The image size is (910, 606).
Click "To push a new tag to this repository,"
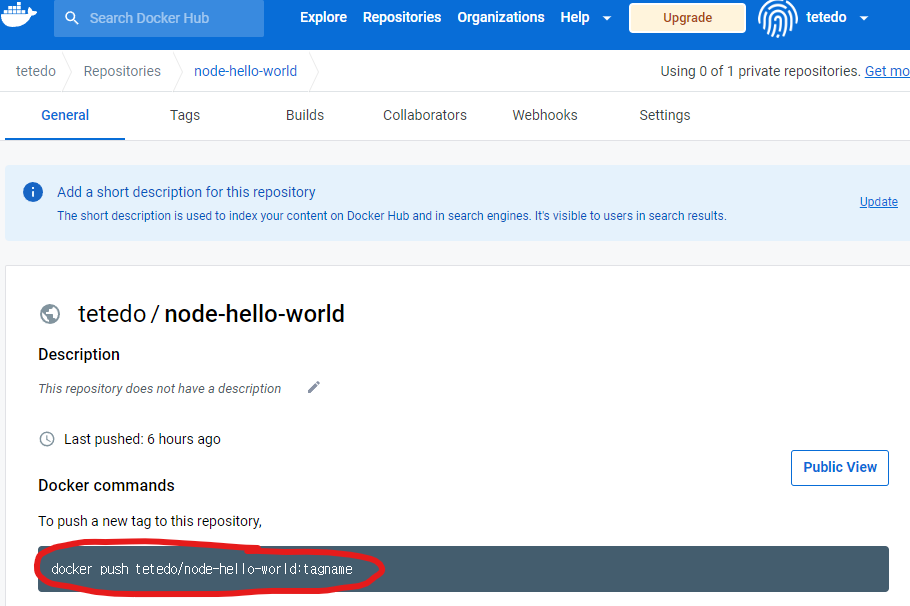click(150, 521)
